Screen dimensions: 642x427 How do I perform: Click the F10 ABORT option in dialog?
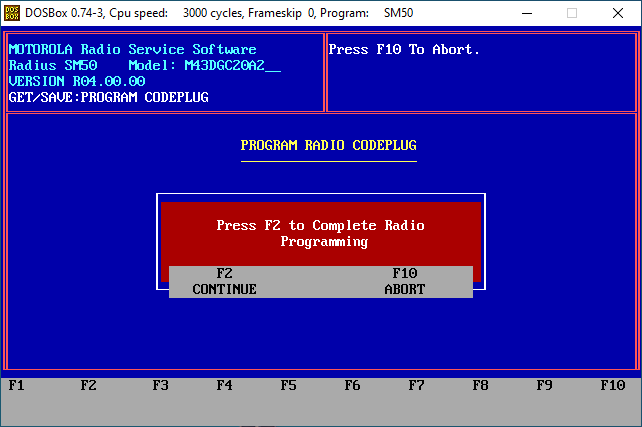(405, 281)
